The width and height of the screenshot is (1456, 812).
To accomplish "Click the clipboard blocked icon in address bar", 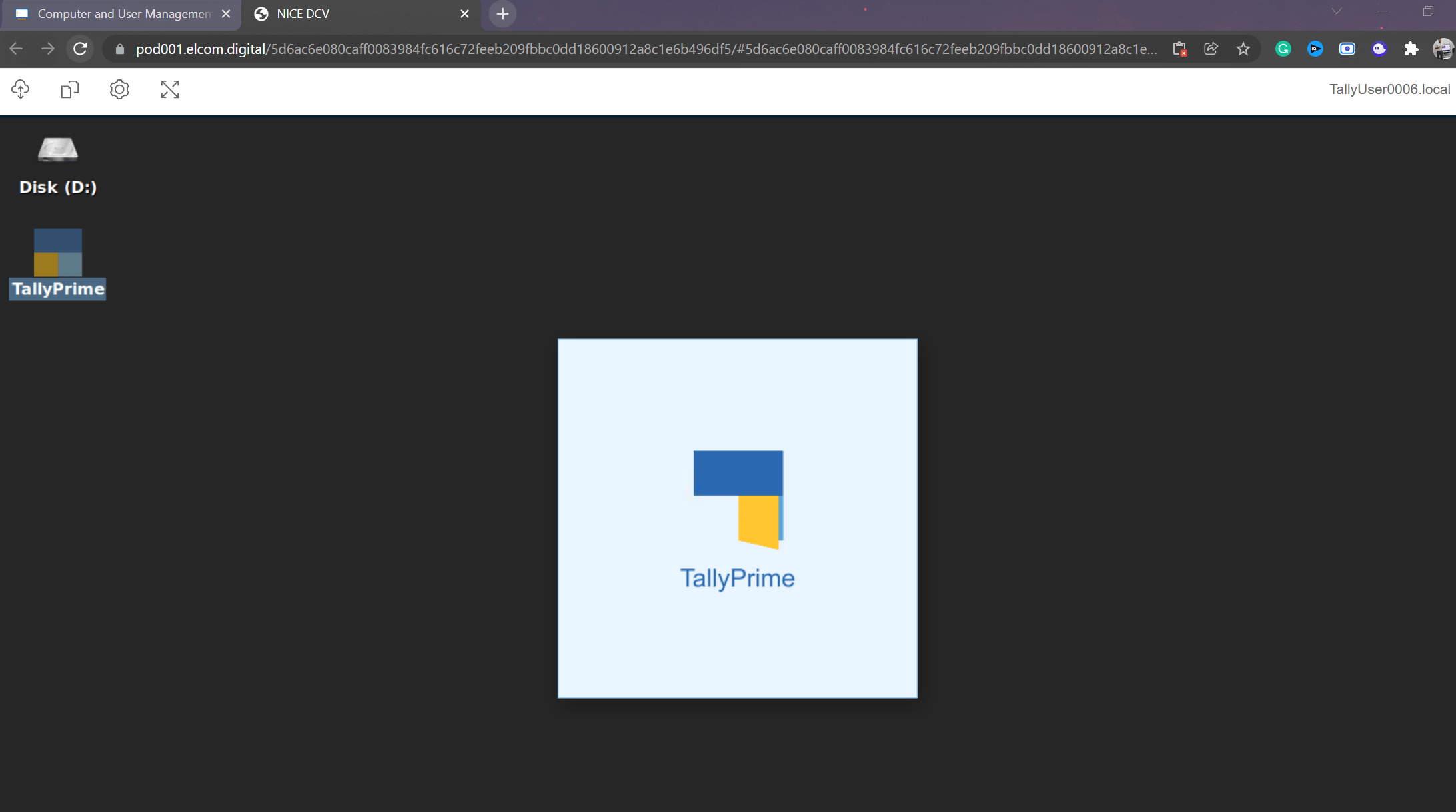I will click(1179, 49).
